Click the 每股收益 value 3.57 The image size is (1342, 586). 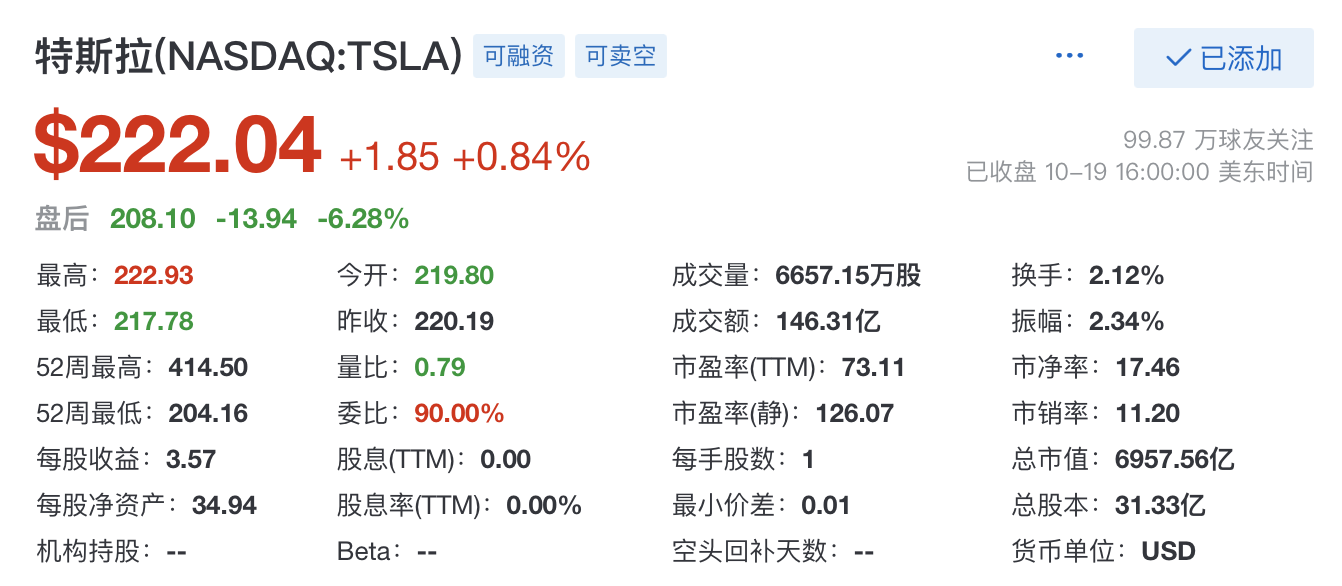[x=191, y=459]
